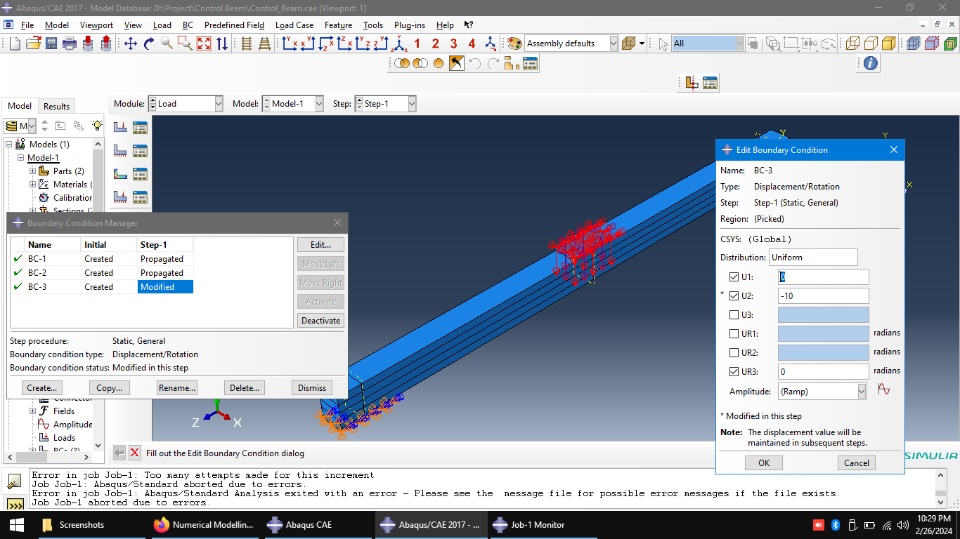
Task: Click the Create Predefined Field tool icon
Action: (x=121, y=174)
